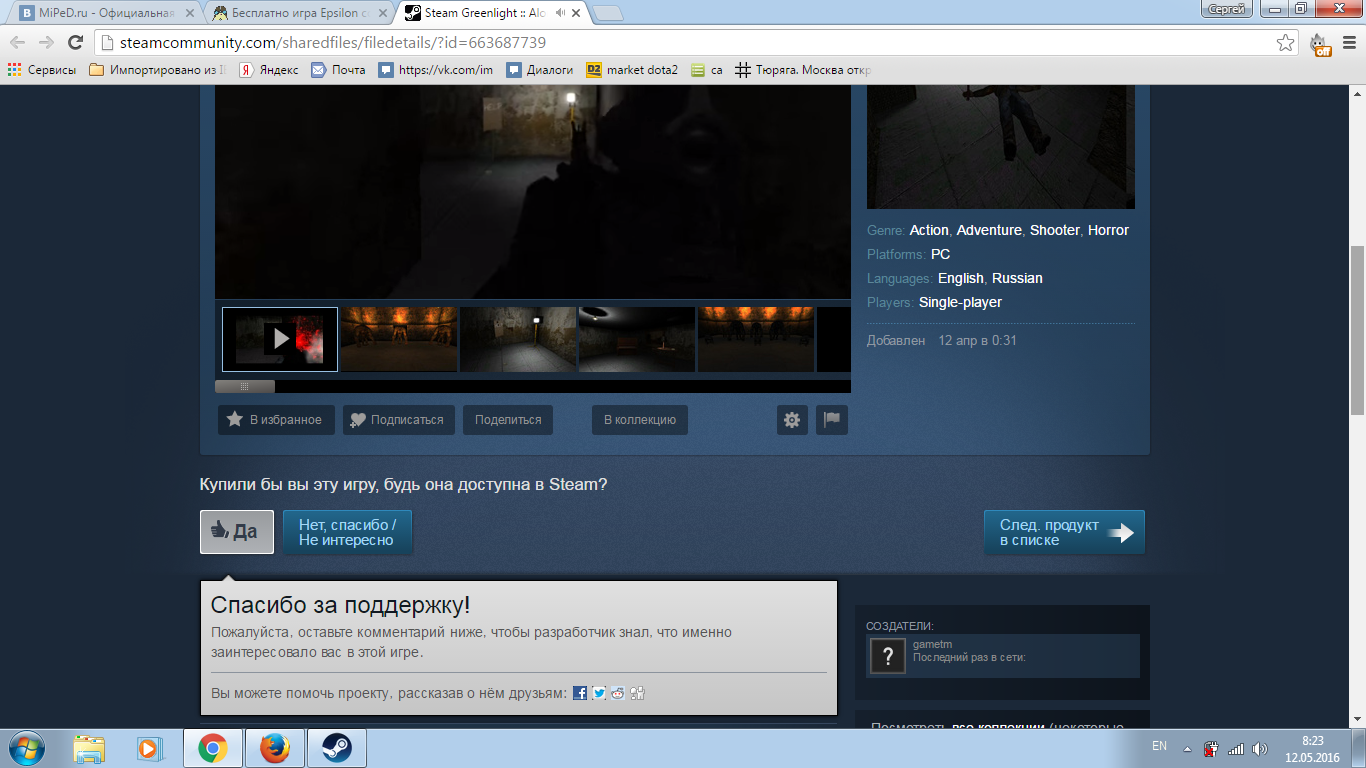Share the project on Twitter

click(x=599, y=693)
